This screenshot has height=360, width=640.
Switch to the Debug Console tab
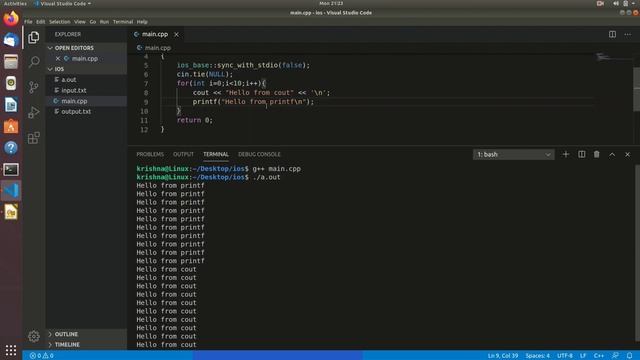tap(259, 154)
